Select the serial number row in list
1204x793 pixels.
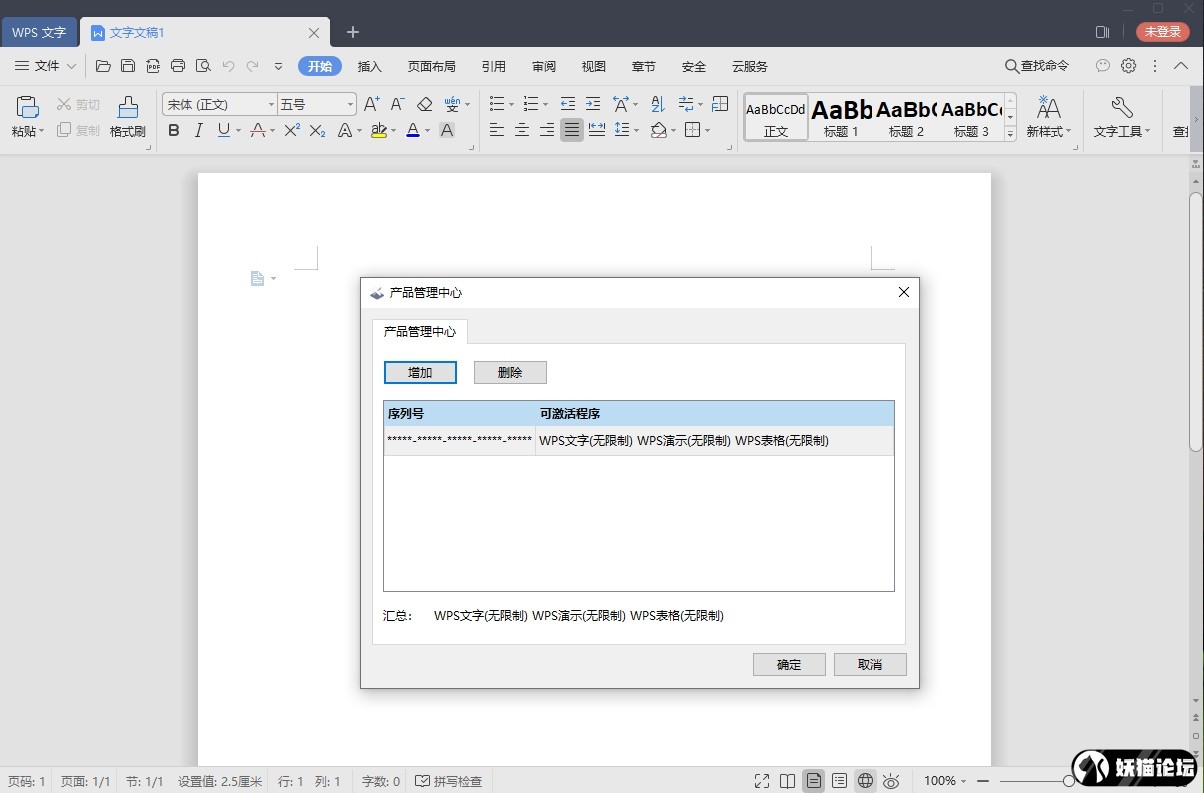639,441
